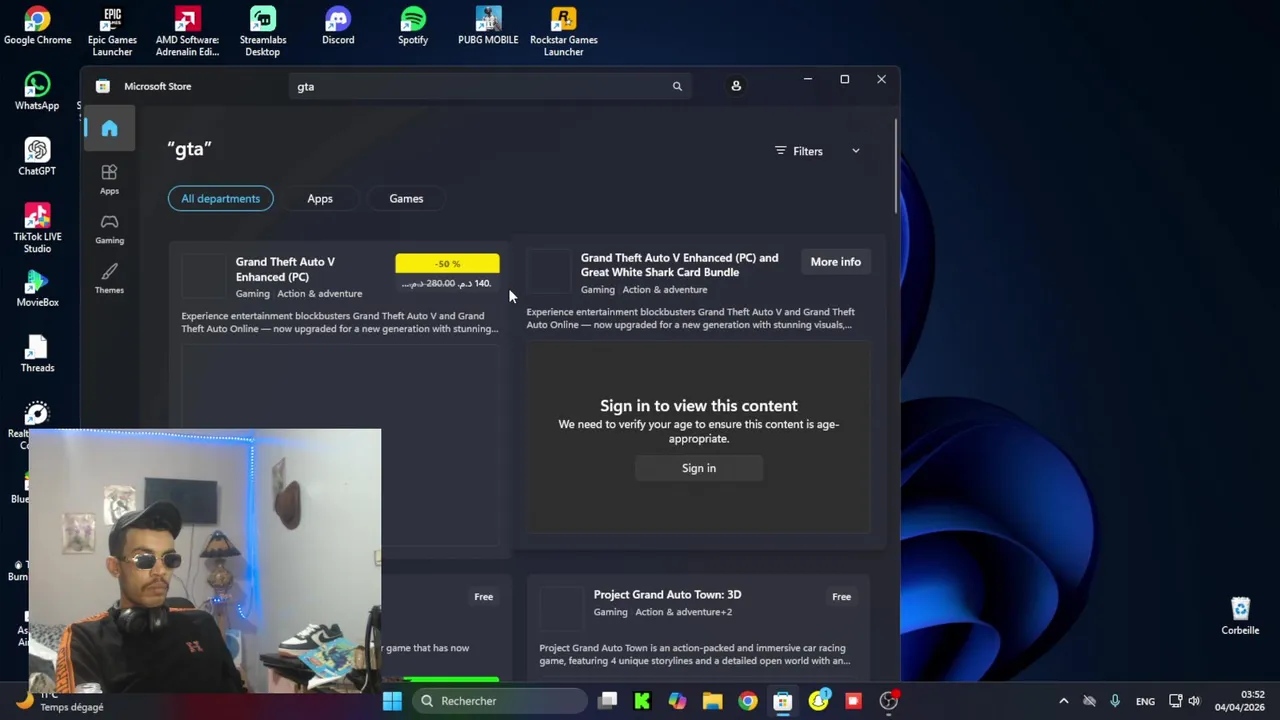Select the All departments filter

click(x=220, y=198)
